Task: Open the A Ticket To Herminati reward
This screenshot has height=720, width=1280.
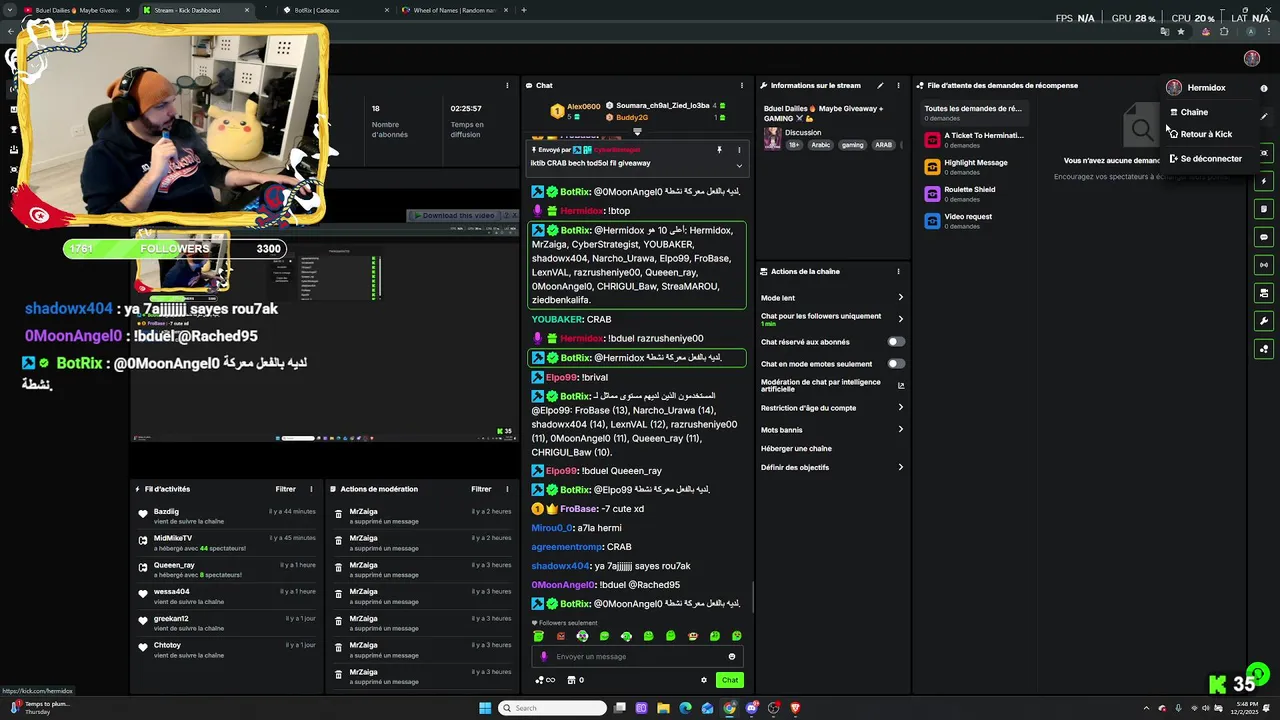Action: (x=975, y=140)
